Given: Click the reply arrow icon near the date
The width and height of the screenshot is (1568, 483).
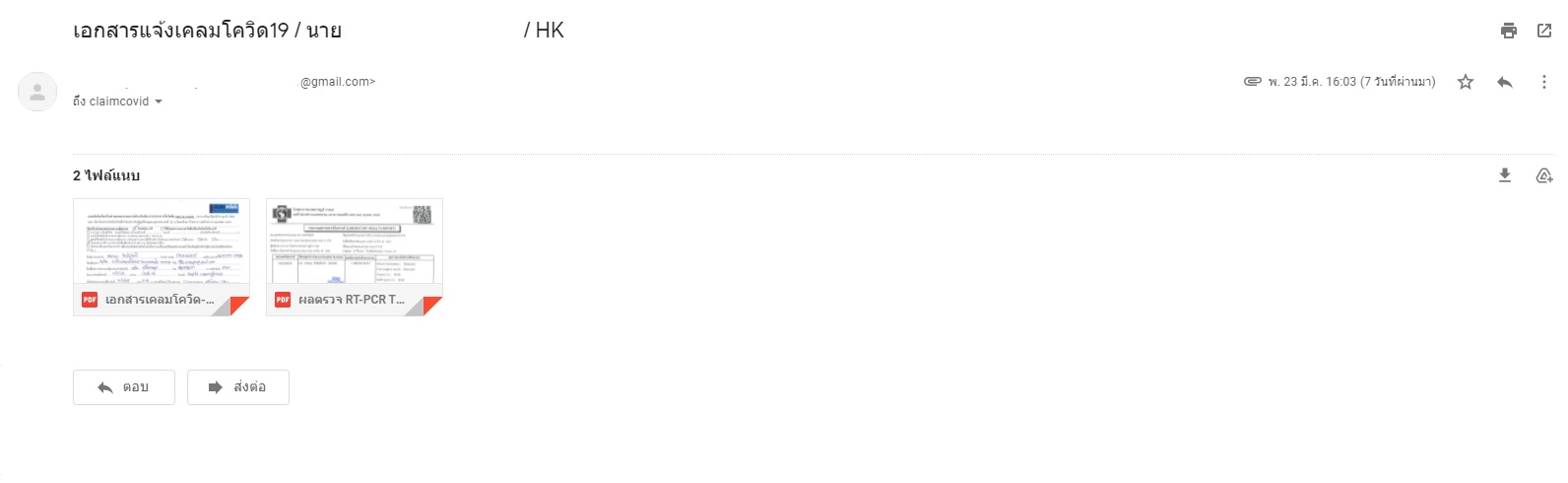Looking at the screenshot, I should click(1505, 82).
